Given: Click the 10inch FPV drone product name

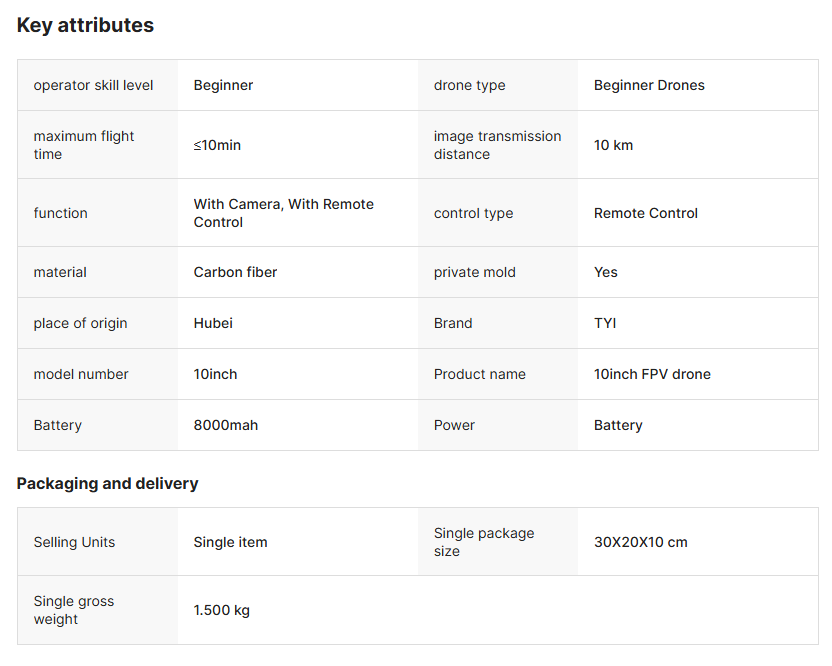Looking at the screenshot, I should click(652, 374).
